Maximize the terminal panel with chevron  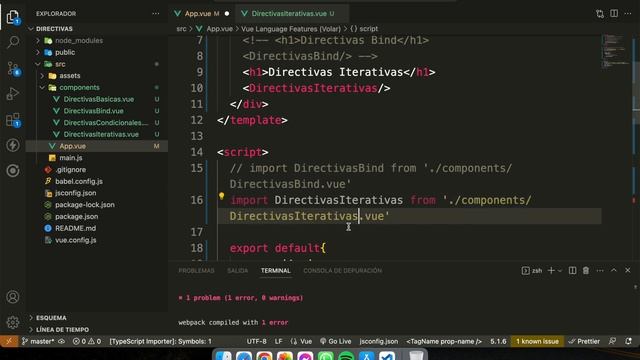tap(613, 270)
